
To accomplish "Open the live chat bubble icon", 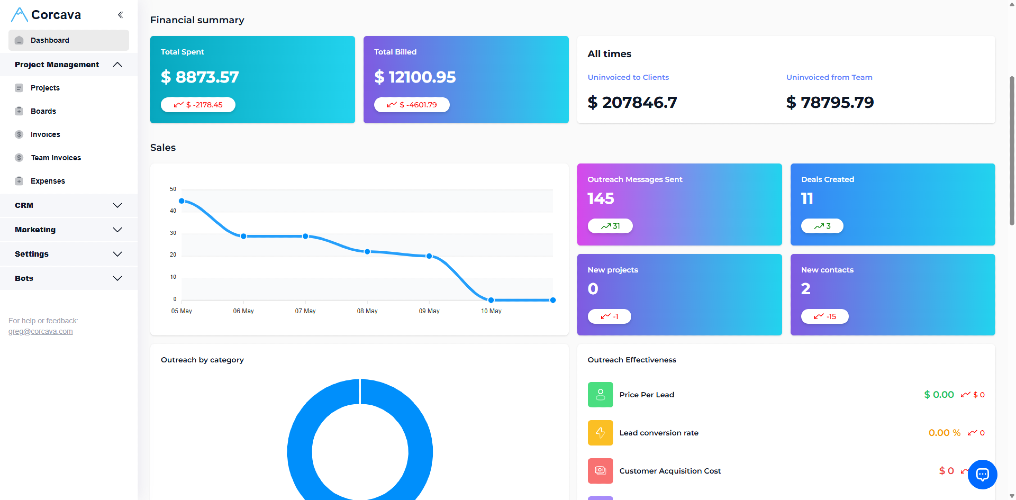I will pyautogui.click(x=982, y=474).
